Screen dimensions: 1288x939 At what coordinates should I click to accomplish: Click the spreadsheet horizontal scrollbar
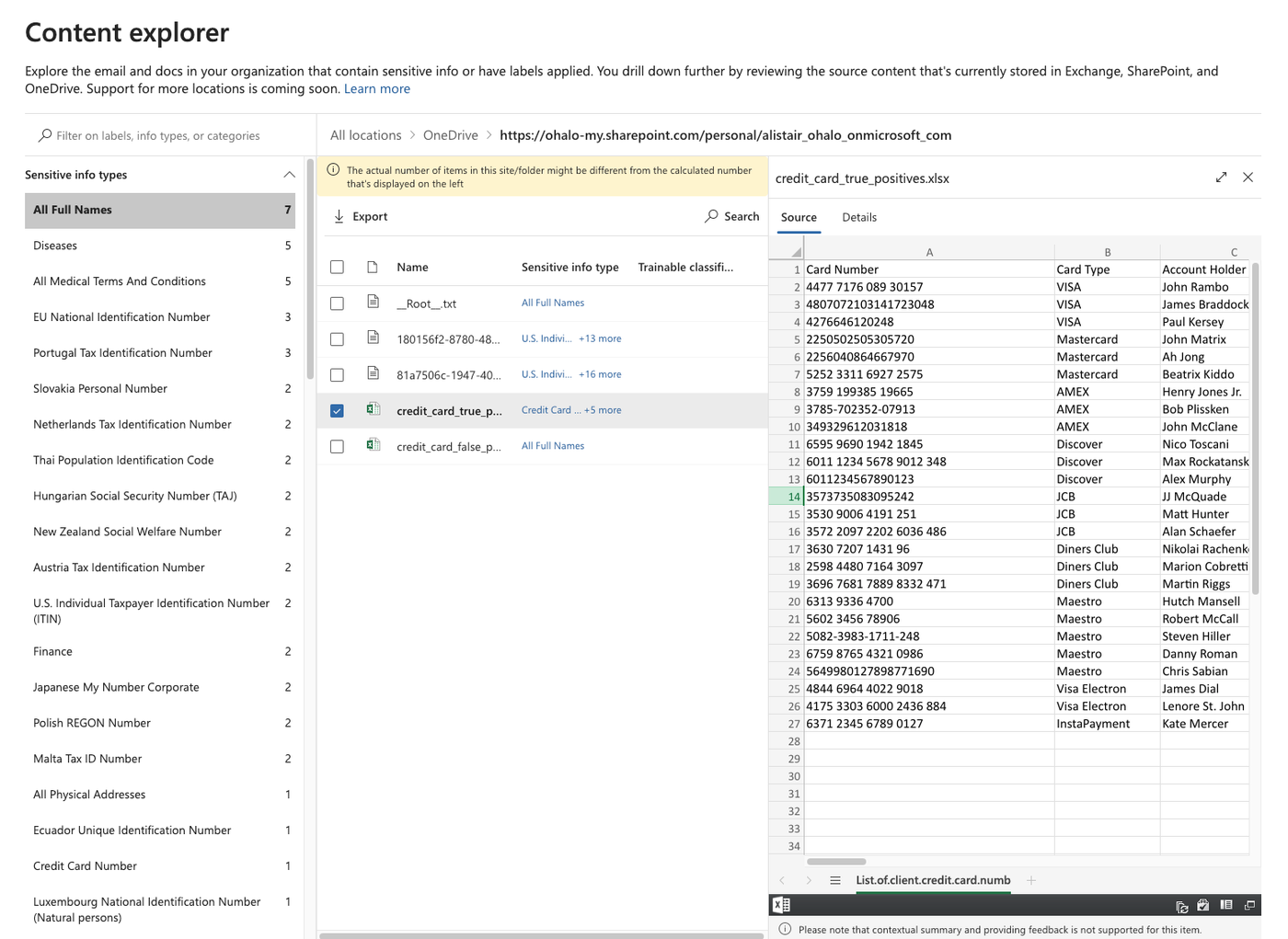(x=836, y=862)
